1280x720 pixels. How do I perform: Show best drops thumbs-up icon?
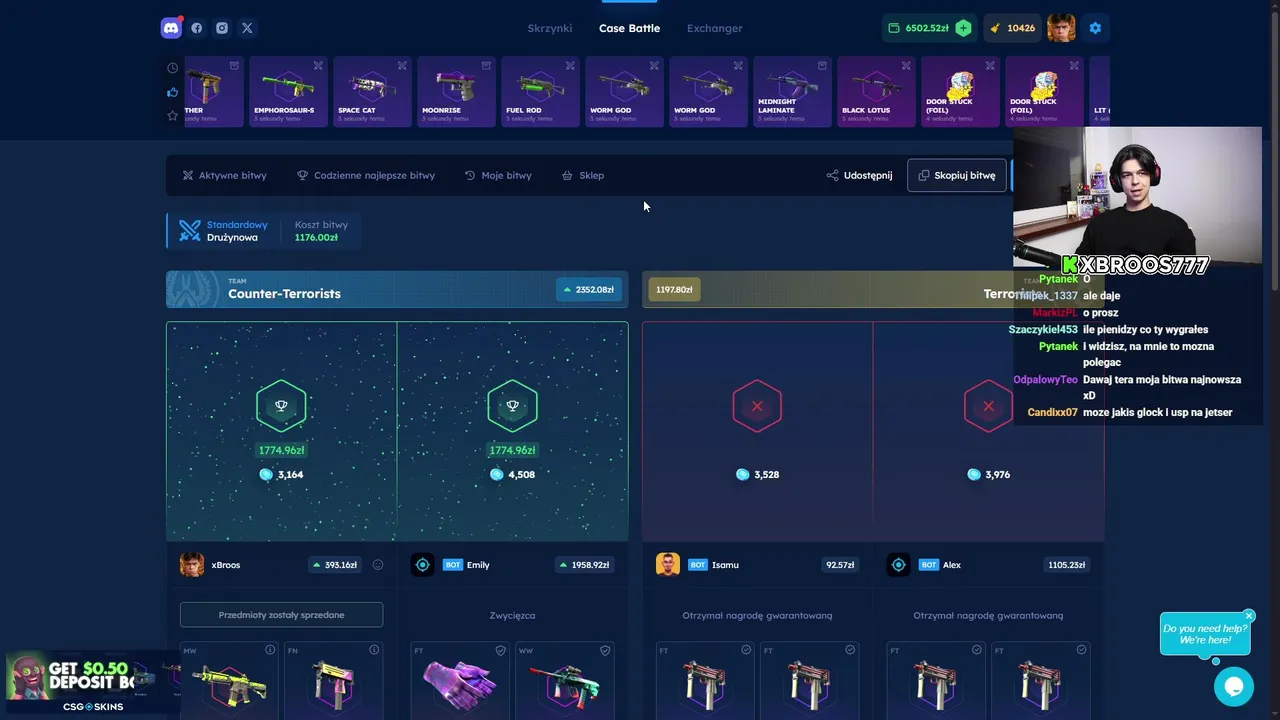(172, 92)
